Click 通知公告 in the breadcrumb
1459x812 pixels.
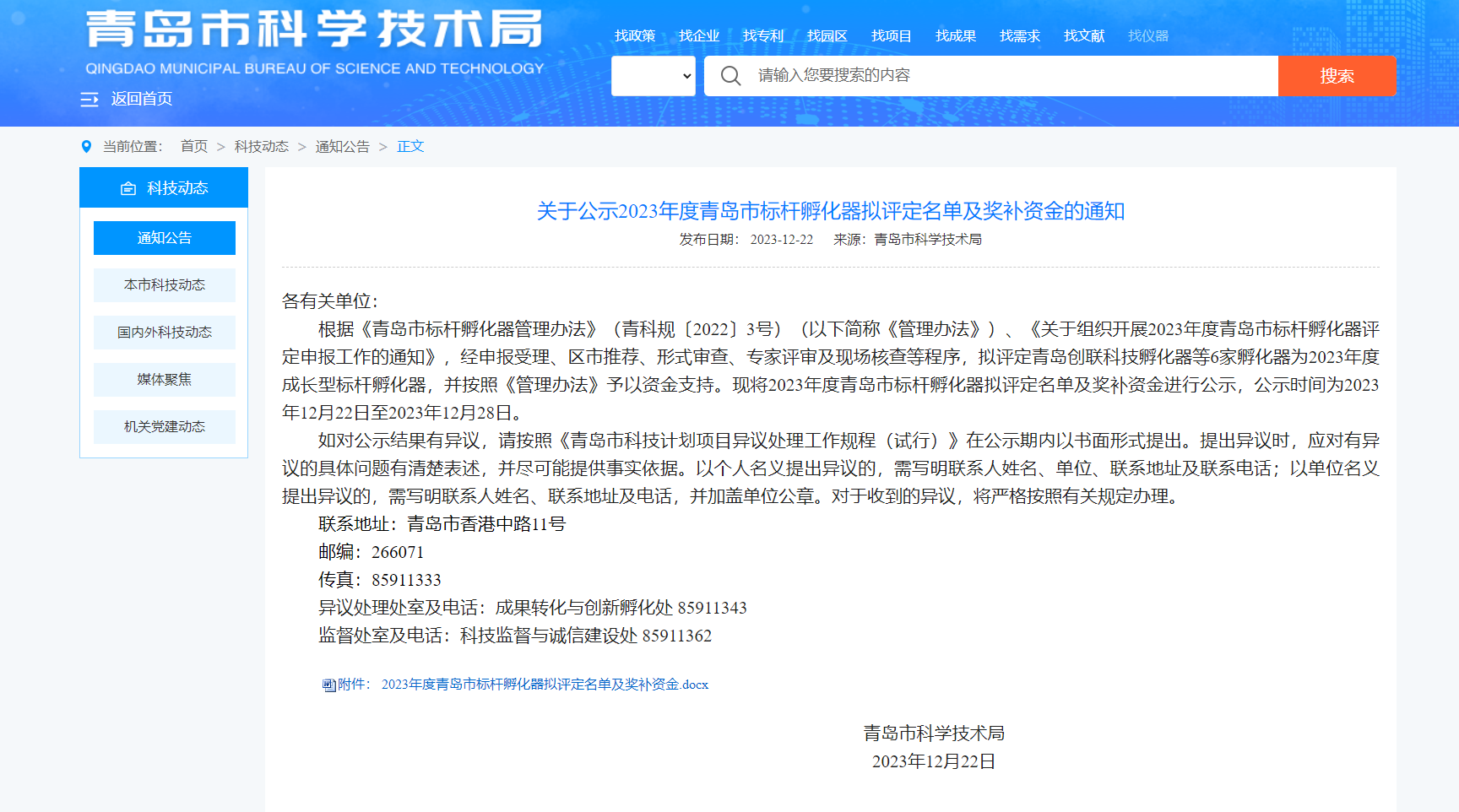[343, 147]
